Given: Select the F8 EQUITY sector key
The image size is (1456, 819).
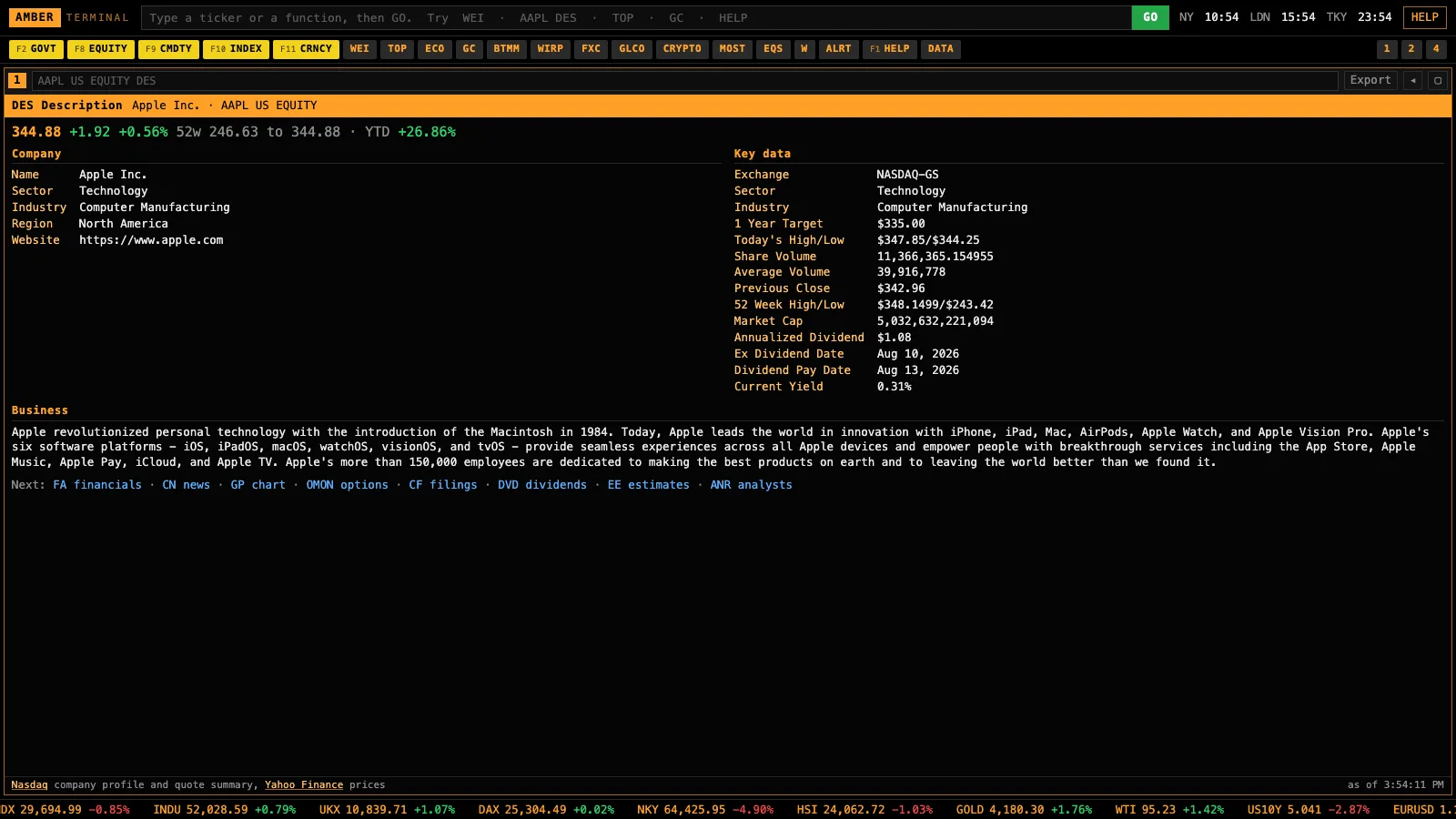Looking at the screenshot, I should point(101,49).
